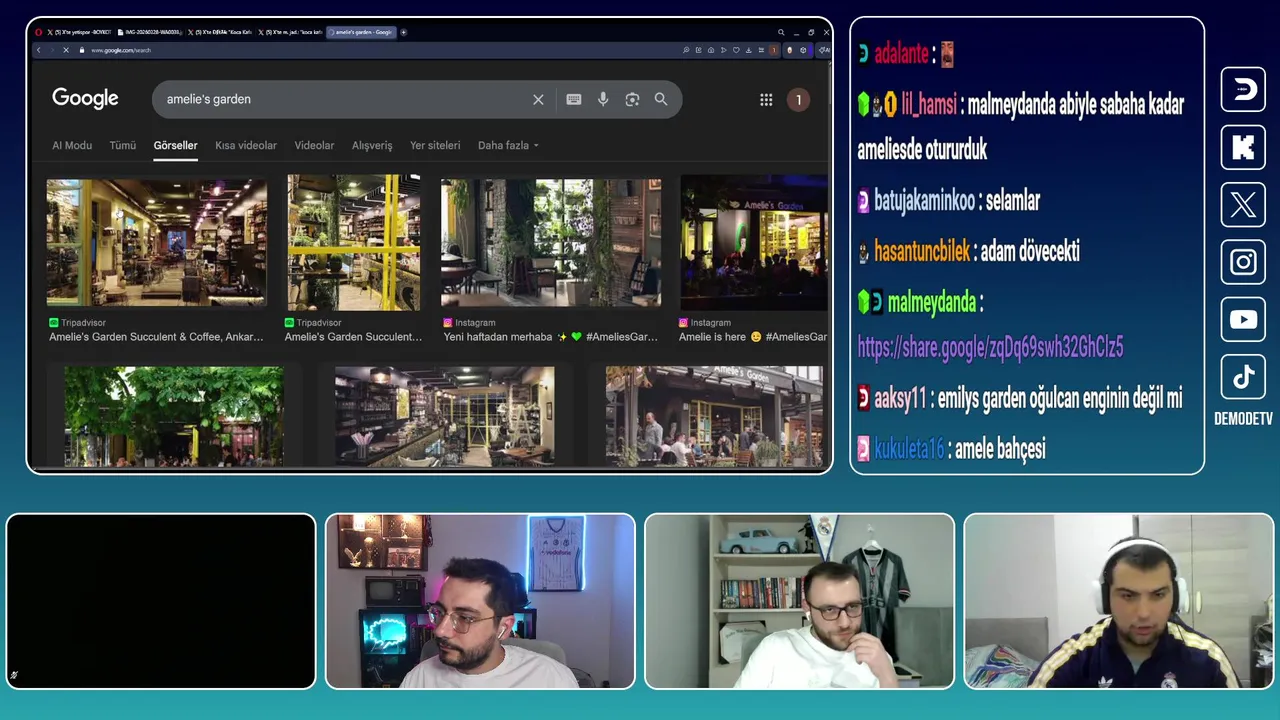Click the chat username lil_hamsi

click(x=928, y=104)
